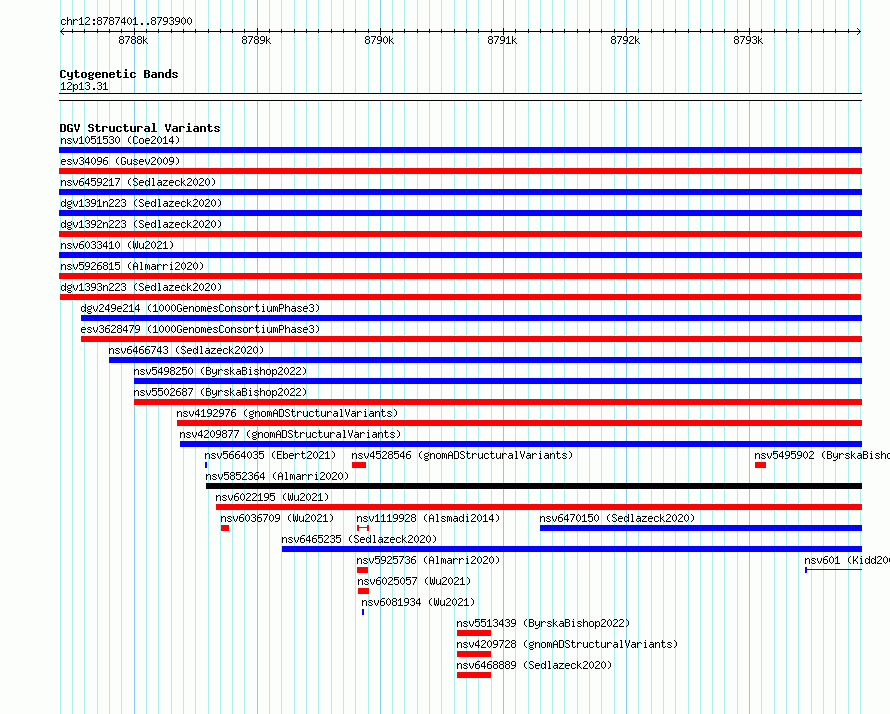Image resolution: width=890 pixels, height=714 pixels.
Task: Open nsv6468889 (Sedlazeck2020) label
Action: 534,665
